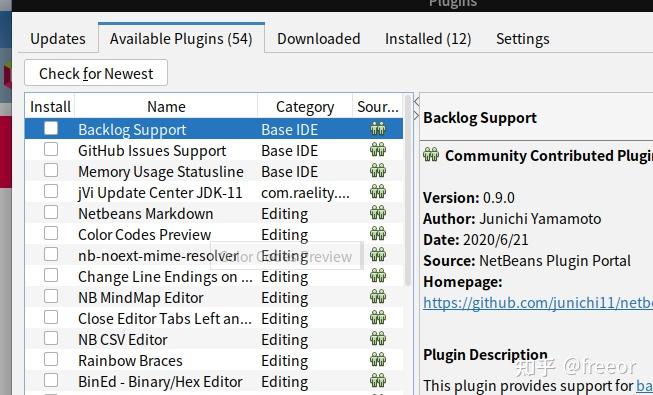
Task: Select the Netbeans Markdown plugin name
Action: tap(145, 214)
